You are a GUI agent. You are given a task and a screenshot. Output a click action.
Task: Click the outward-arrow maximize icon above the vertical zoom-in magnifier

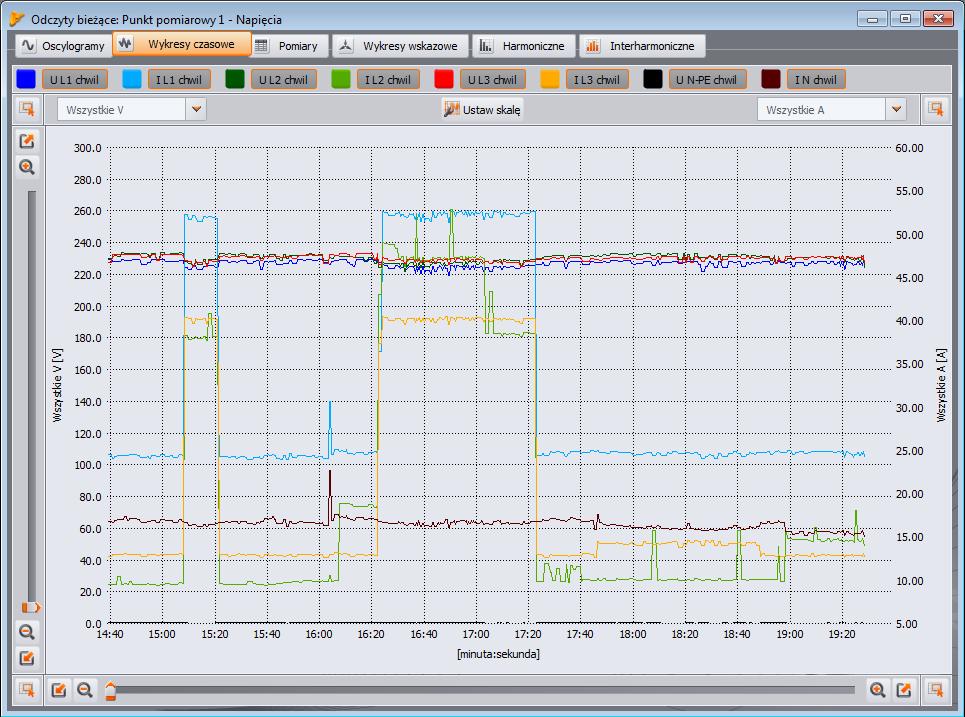pos(26,141)
